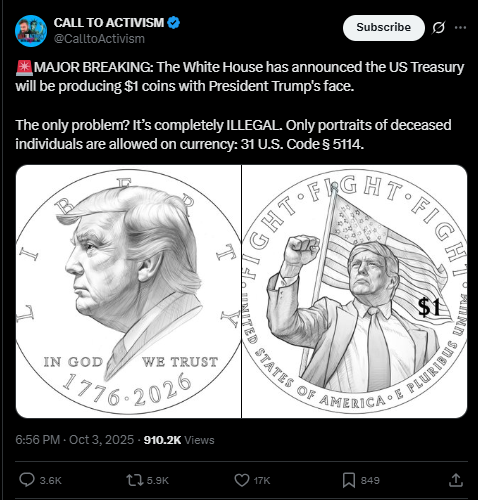Open the Grok explain-post icon

439,28
